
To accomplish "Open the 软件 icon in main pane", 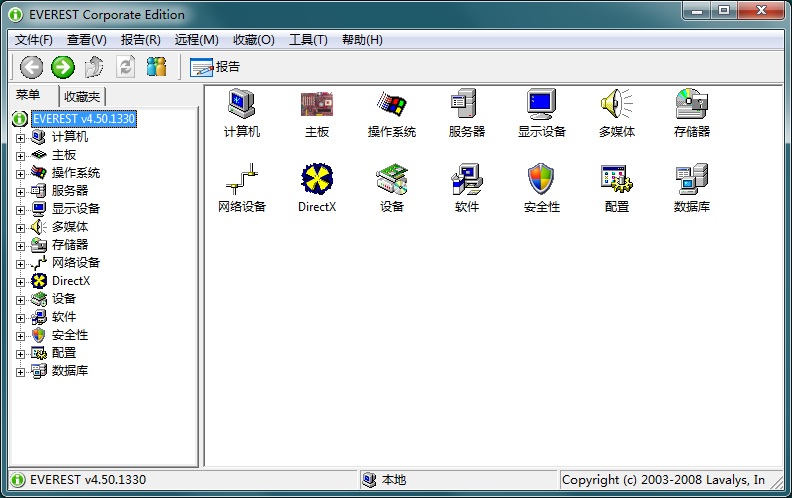I will pos(466,179).
